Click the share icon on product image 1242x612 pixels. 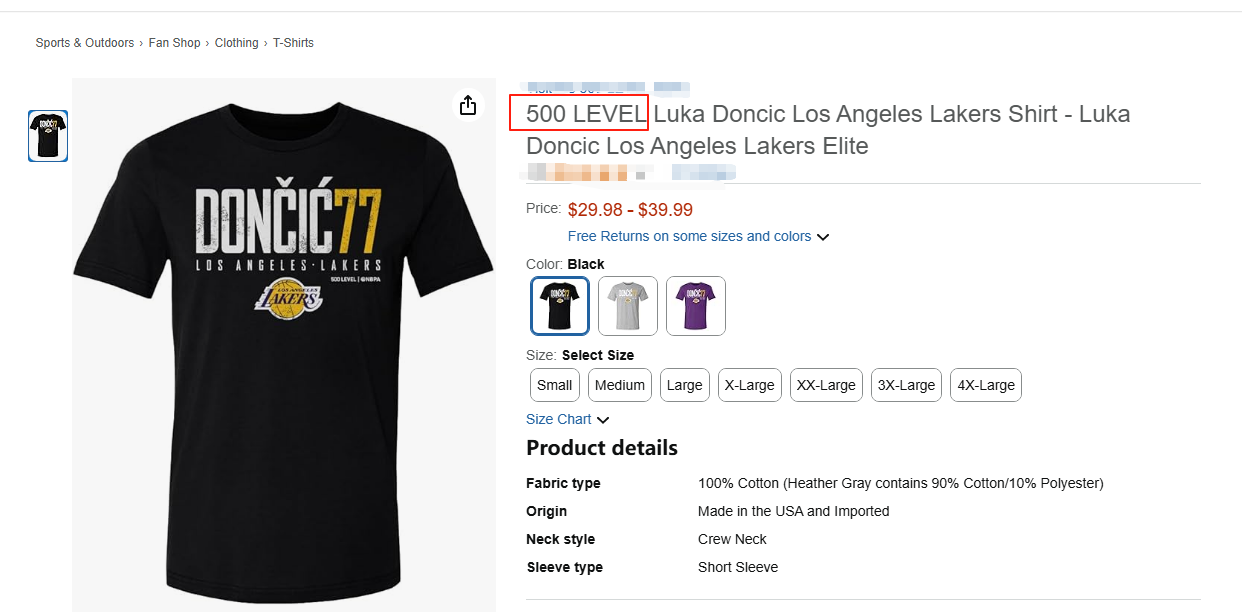pyautogui.click(x=468, y=105)
